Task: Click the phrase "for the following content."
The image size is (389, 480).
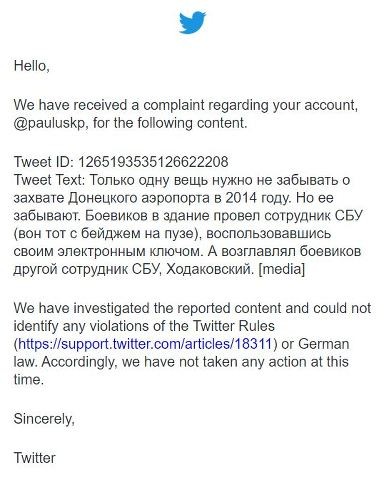Action: pos(170,124)
